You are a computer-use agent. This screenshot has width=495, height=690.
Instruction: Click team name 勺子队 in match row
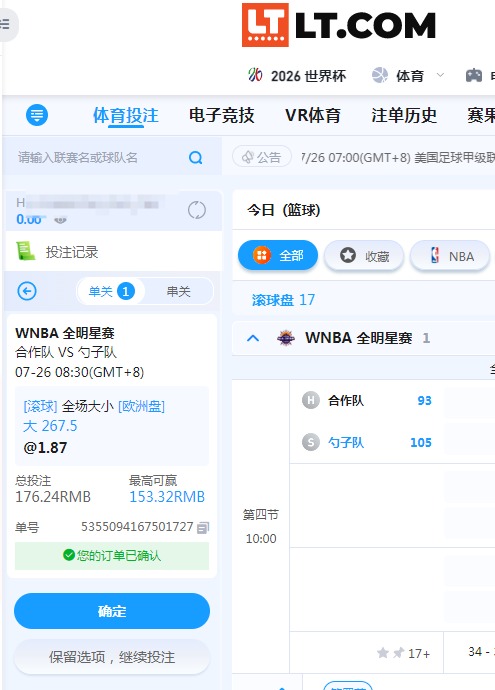click(x=346, y=442)
